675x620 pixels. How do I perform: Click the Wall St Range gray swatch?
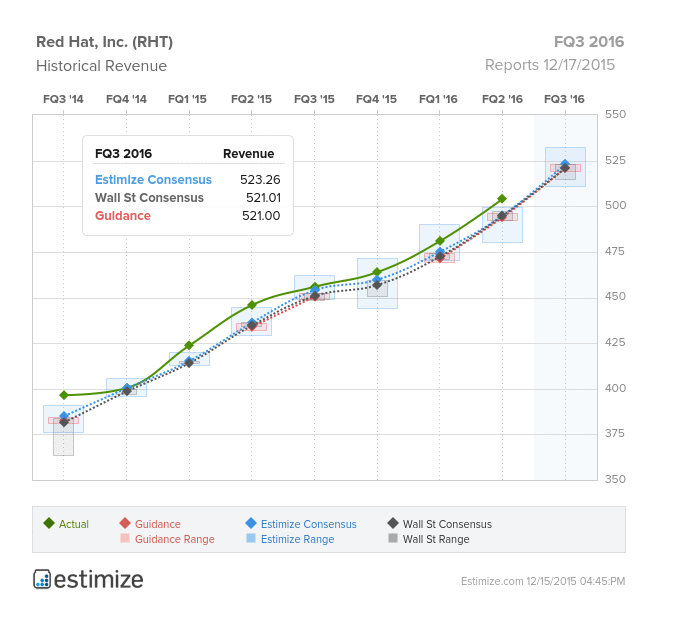click(x=393, y=538)
